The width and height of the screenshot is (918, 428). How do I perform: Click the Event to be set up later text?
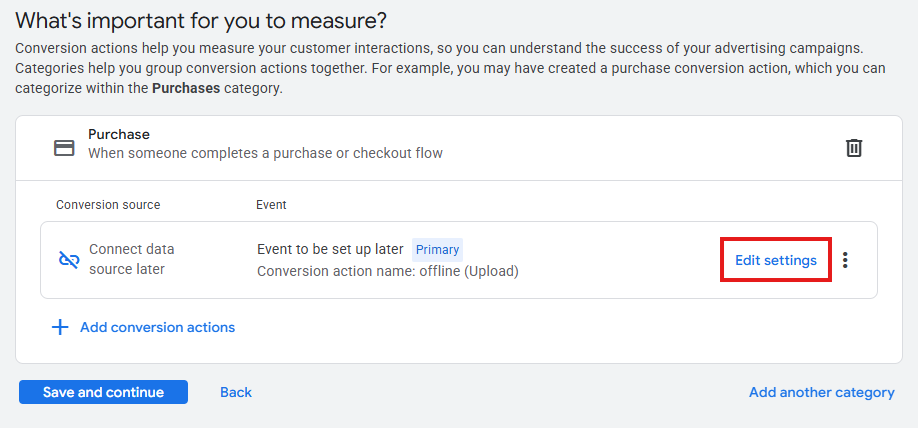click(330, 250)
